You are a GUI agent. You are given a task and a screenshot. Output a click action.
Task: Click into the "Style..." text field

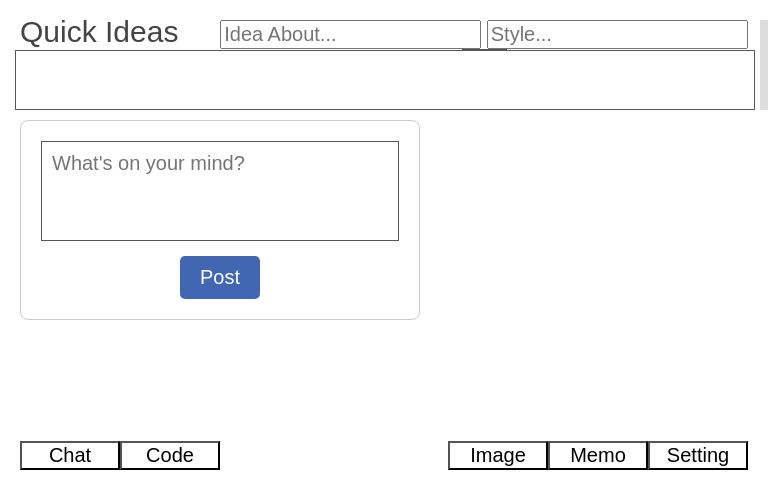pos(617,34)
